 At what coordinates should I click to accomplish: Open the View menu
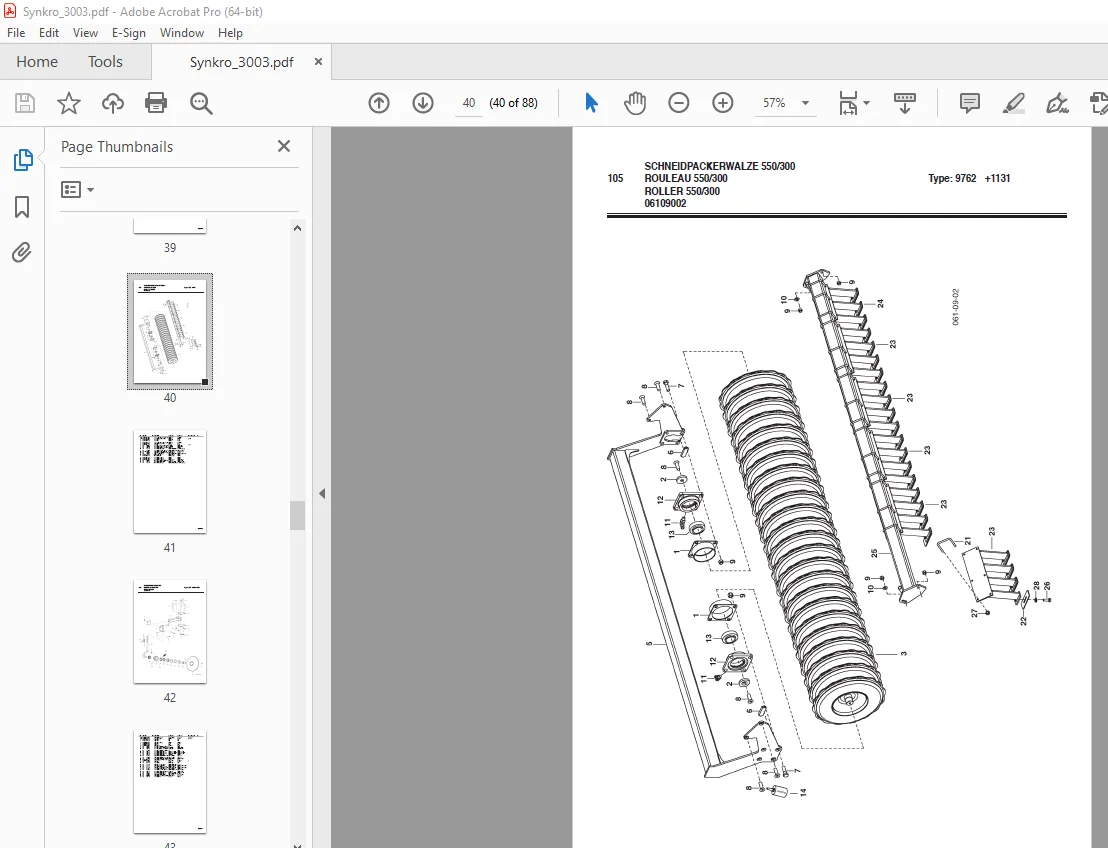tap(85, 33)
